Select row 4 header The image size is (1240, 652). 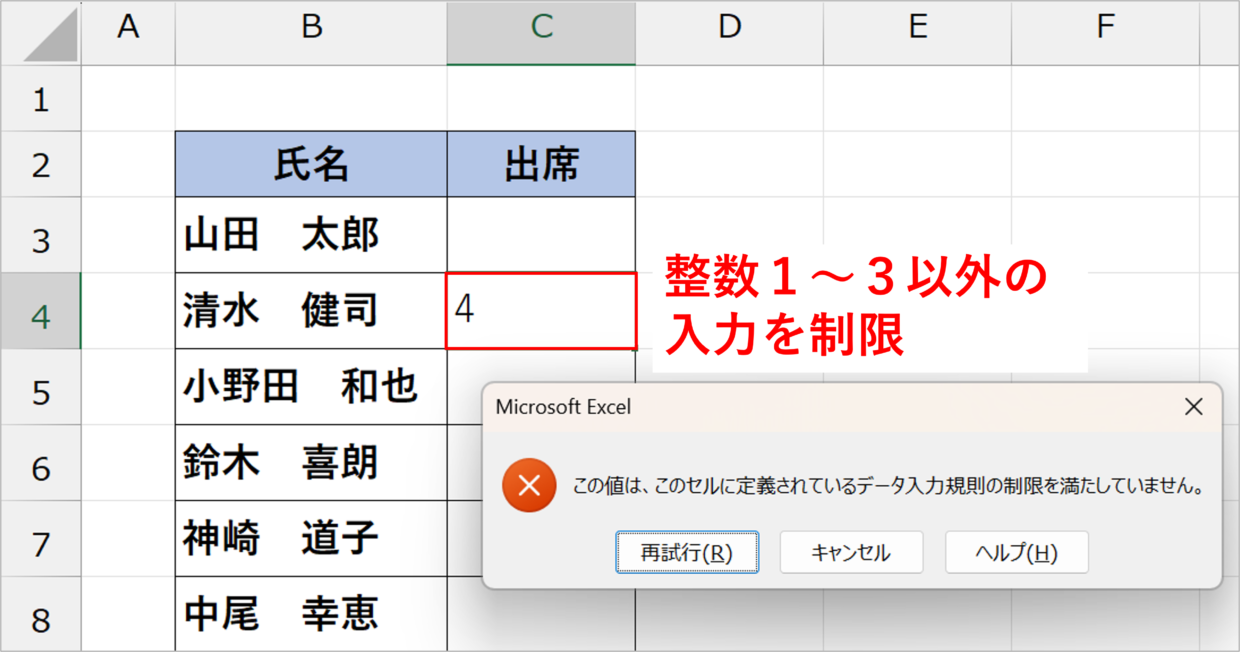pyautogui.click(x=40, y=312)
